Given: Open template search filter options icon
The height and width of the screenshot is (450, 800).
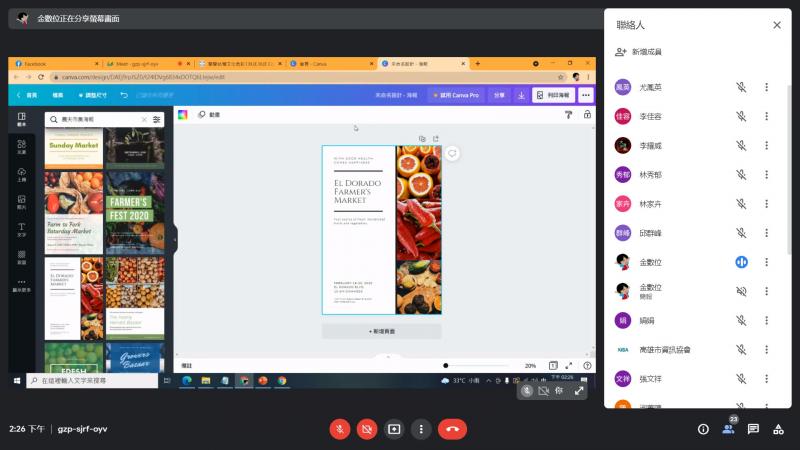Looking at the screenshot, I should [157, 119].
